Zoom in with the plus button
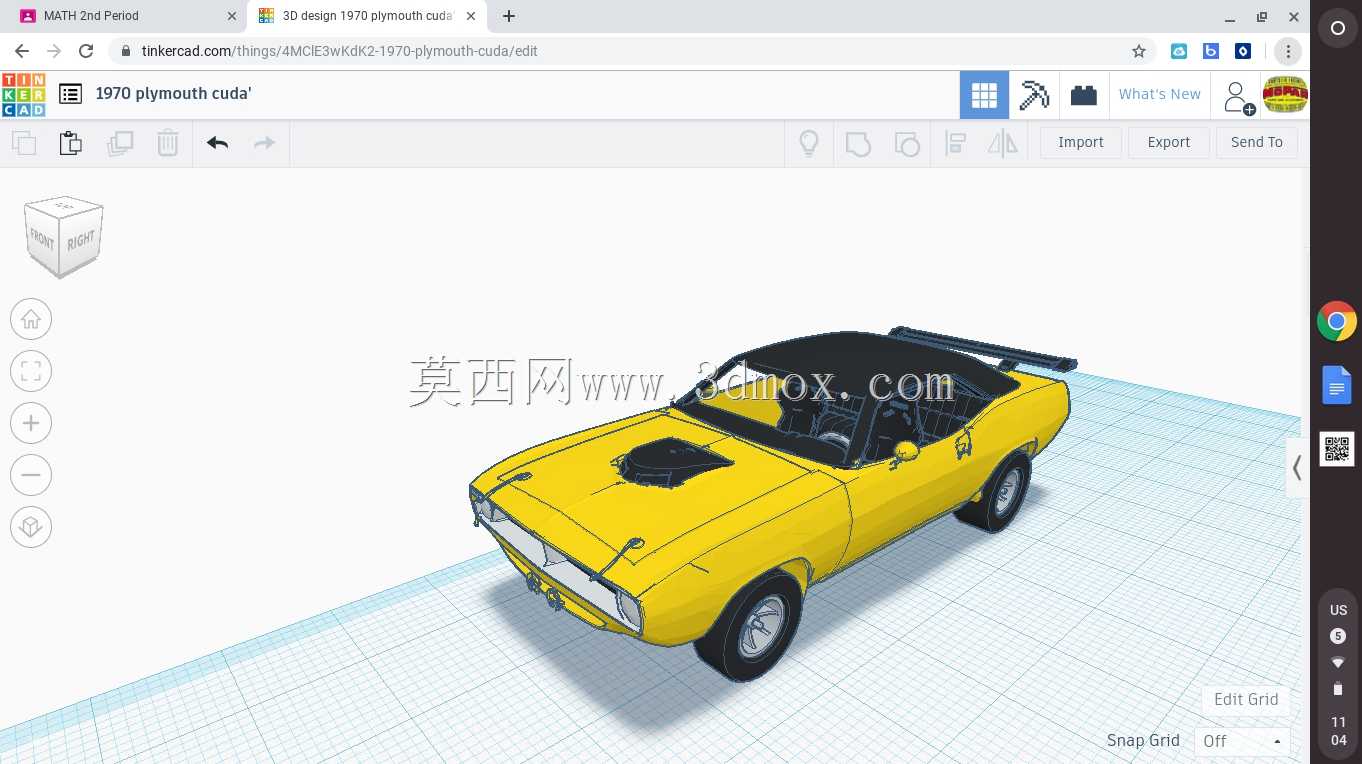Image resolution: width=1362 pixels, height=764 pixels. tap(31, 423)
